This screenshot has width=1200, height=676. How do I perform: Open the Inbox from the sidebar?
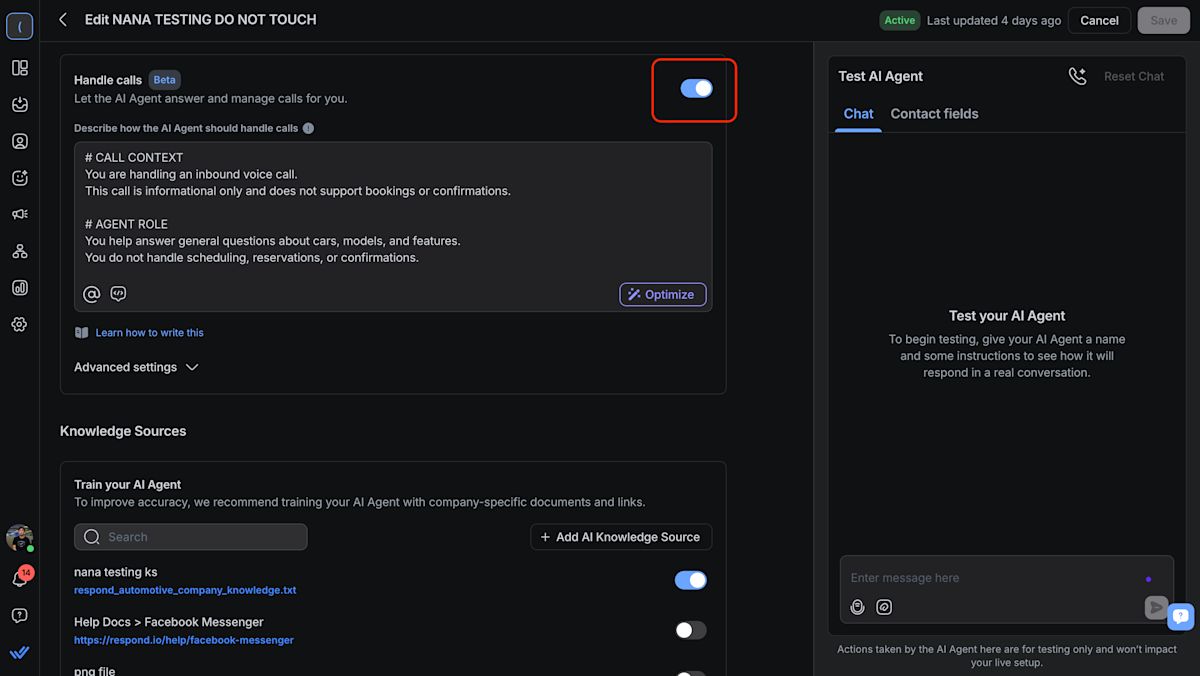tap(19, 104)
